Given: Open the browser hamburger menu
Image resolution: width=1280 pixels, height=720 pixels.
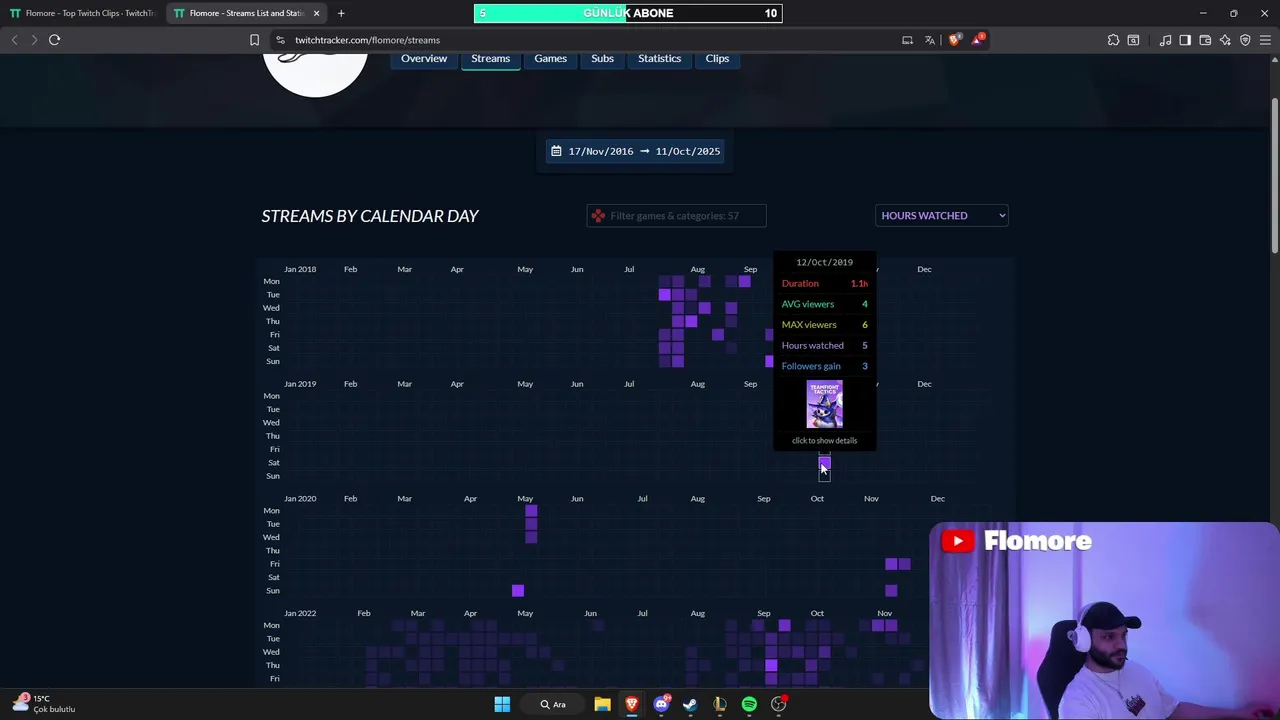Looking at the screenshot, I should [1265, 40].
